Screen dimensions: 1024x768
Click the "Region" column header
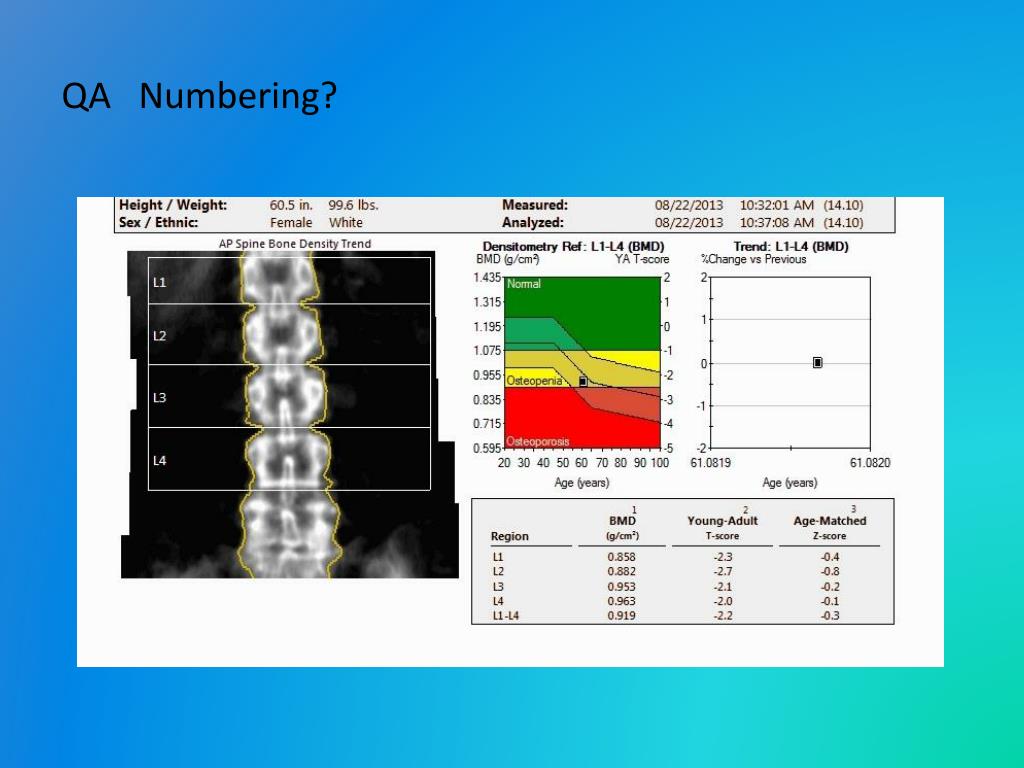[x=509, y=536]
